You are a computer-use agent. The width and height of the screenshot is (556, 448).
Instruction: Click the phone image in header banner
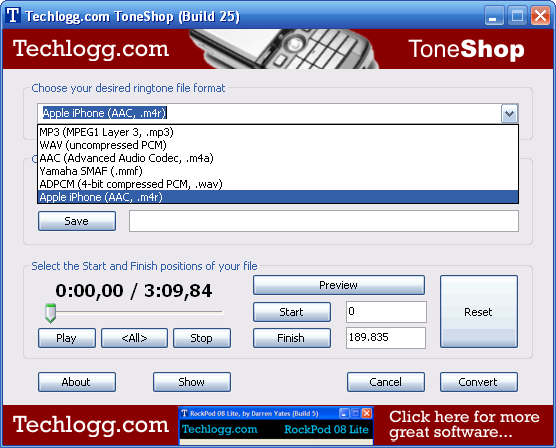pyautogui.click(x=284, y=49)
